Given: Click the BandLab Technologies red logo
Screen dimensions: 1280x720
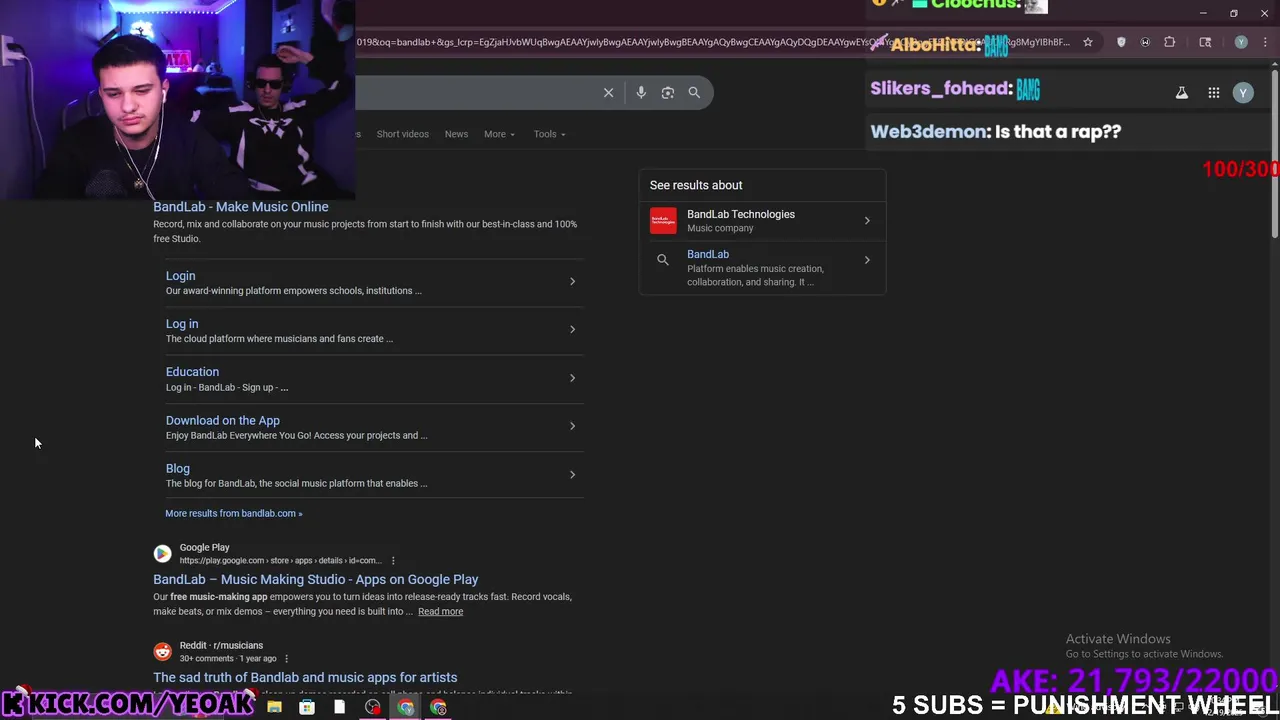Looking at the screenshot, I should click(663, 220).
